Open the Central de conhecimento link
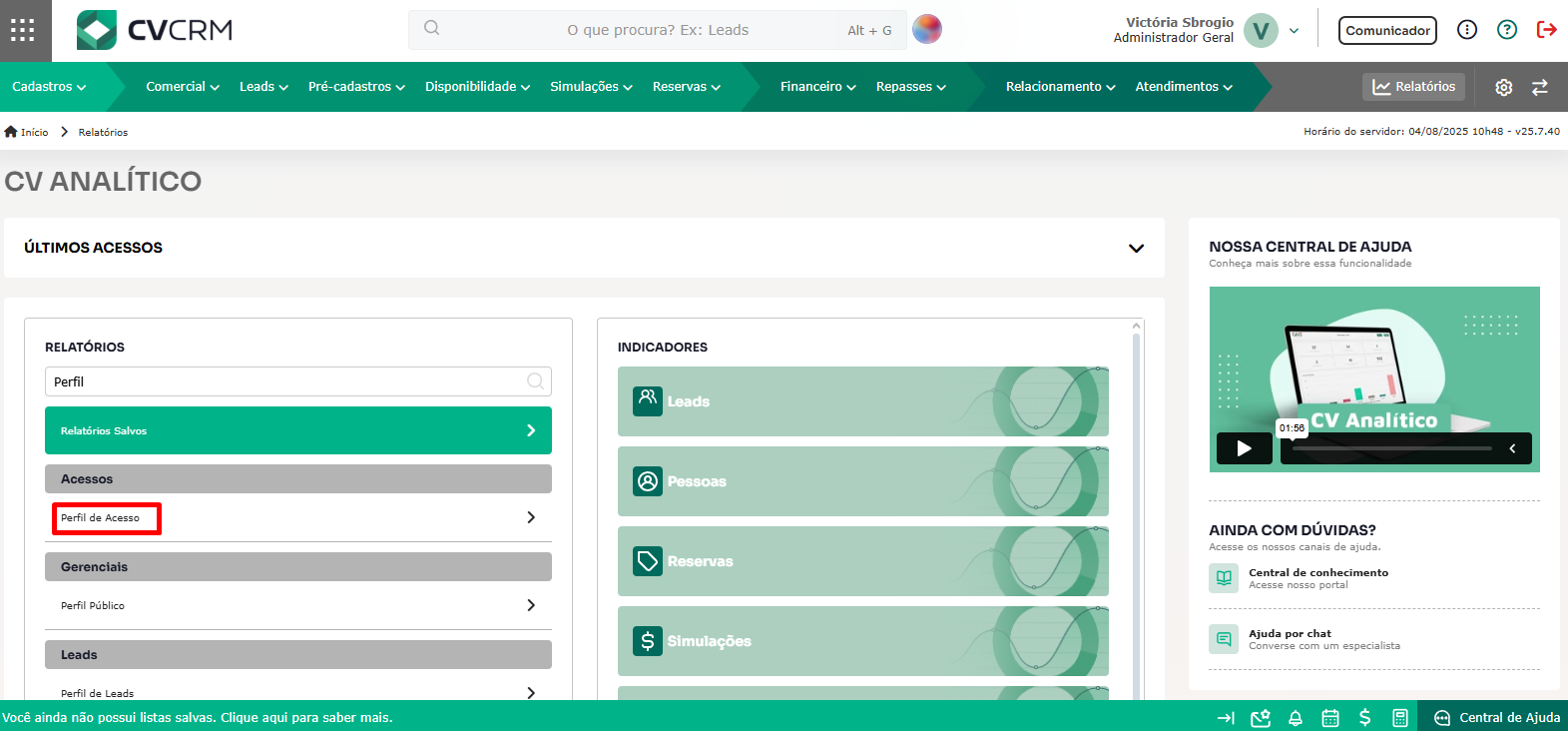 coord(1318,572)
